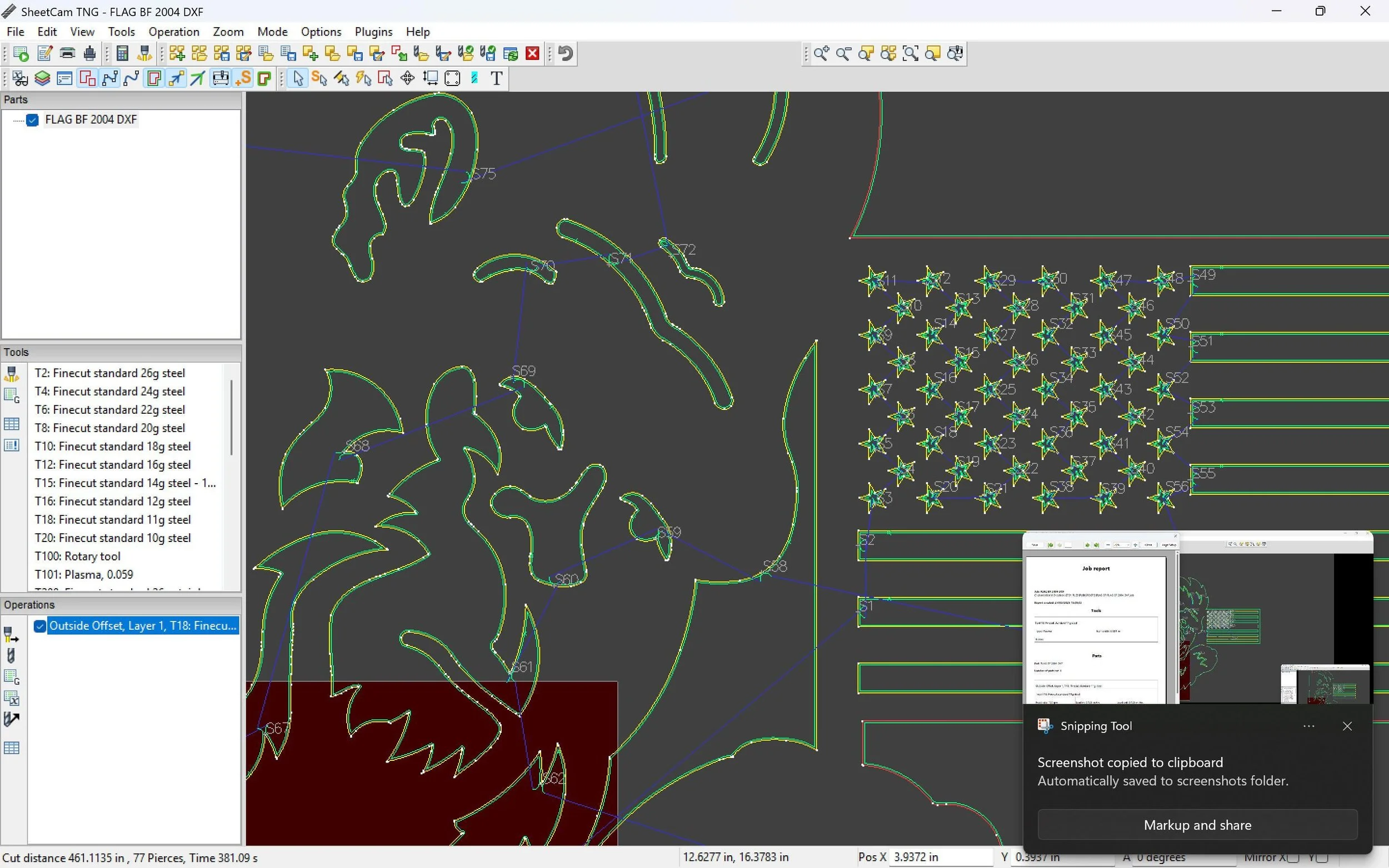Click Markup and share button
Image resolution: width=1389 pixels, height=868 pixels.
tap(1197, 825)
